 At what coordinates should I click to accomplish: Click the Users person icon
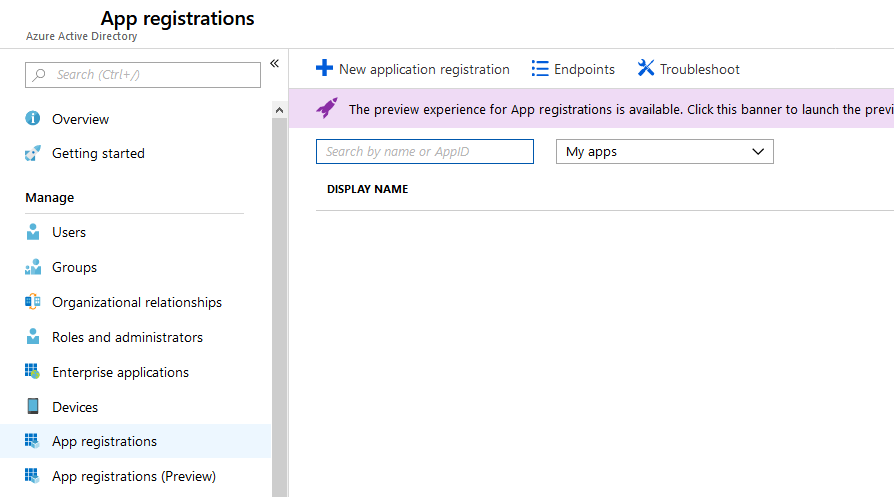point(33,232)
